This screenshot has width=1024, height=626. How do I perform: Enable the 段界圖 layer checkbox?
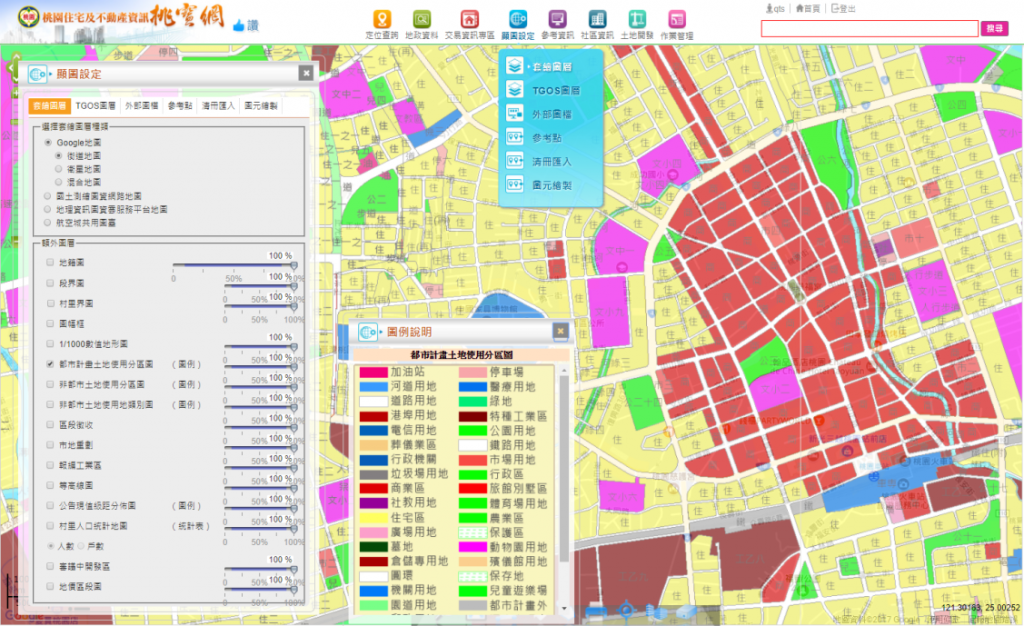pos(50,283)
